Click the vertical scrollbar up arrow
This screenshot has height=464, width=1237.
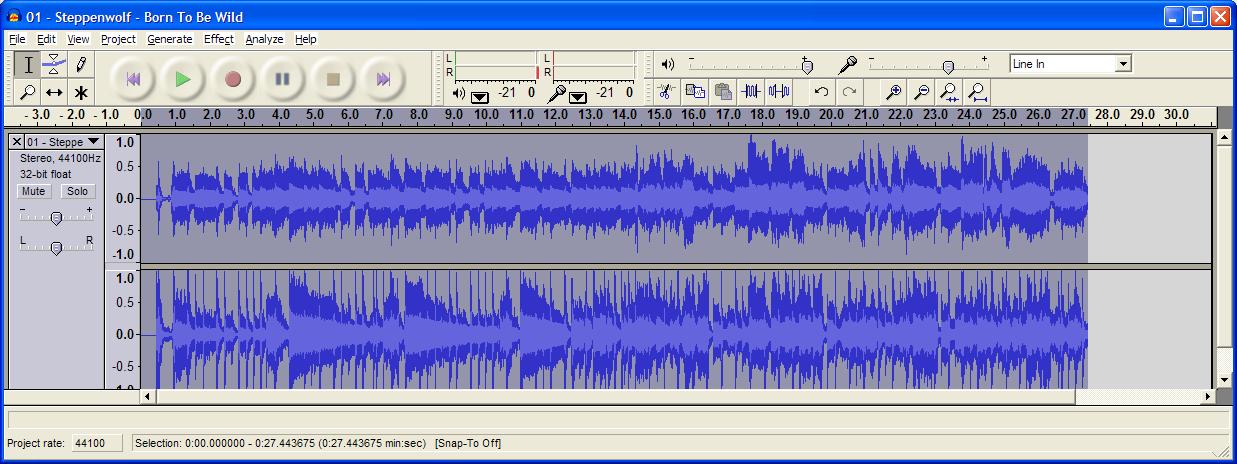coord(1225,136)
